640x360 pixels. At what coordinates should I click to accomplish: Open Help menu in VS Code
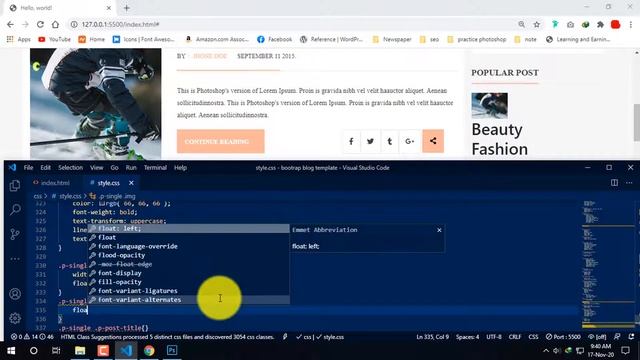(180, 168)
